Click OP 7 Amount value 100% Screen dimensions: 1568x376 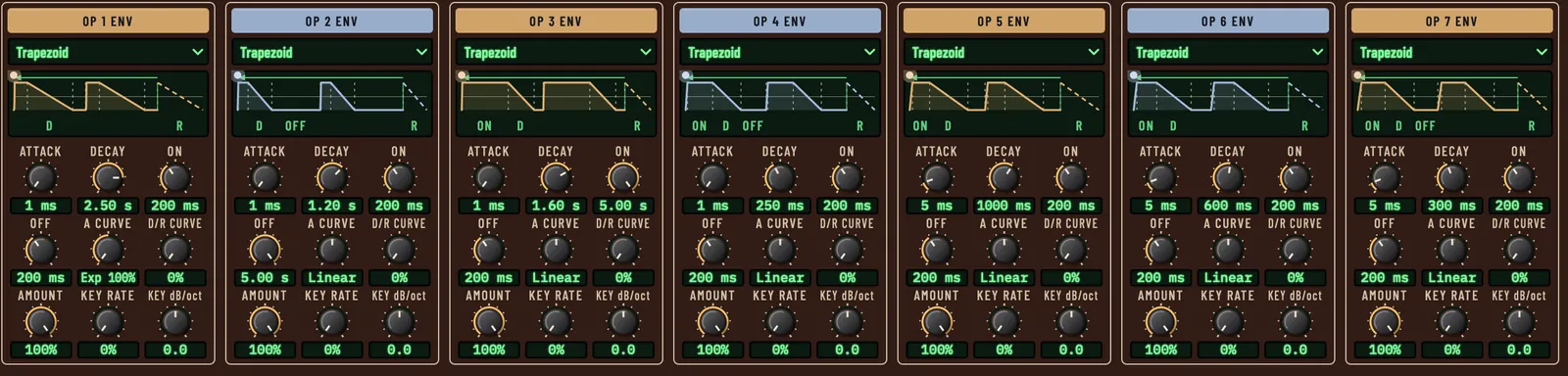pyautogui.click(x=1385, y=350)
